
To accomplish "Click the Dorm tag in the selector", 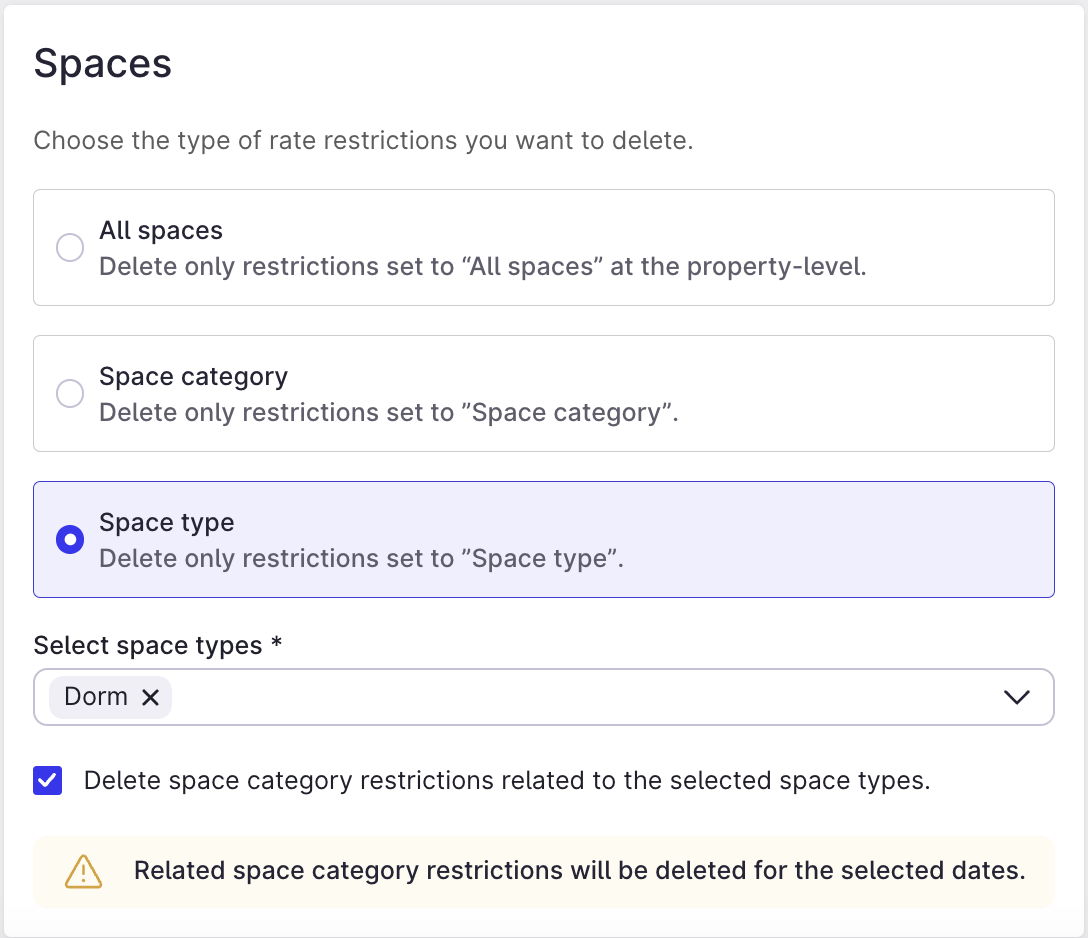I will 96,697.
